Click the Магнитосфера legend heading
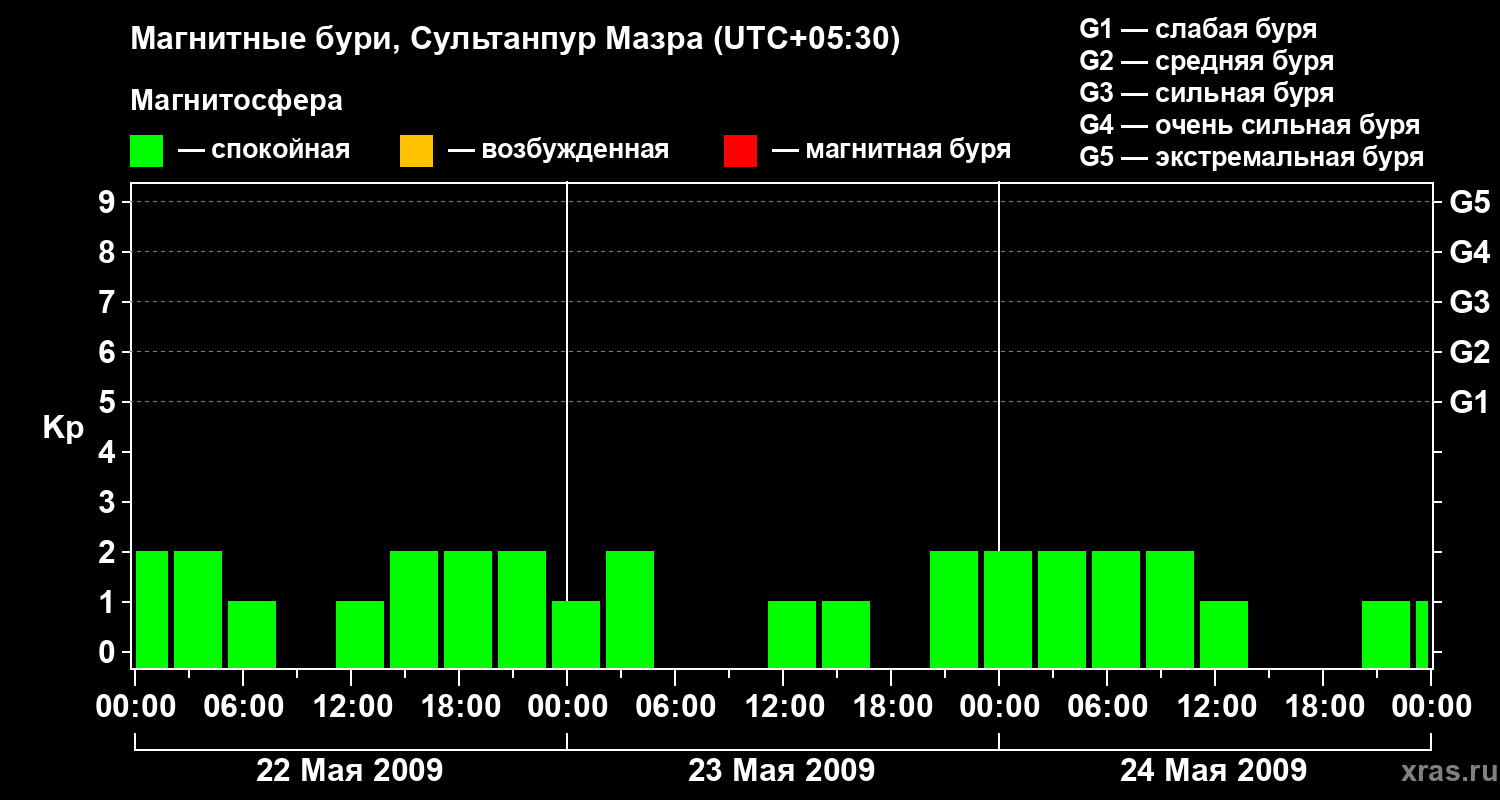This screenshot has width=1500, height=800. coord(237,101)
